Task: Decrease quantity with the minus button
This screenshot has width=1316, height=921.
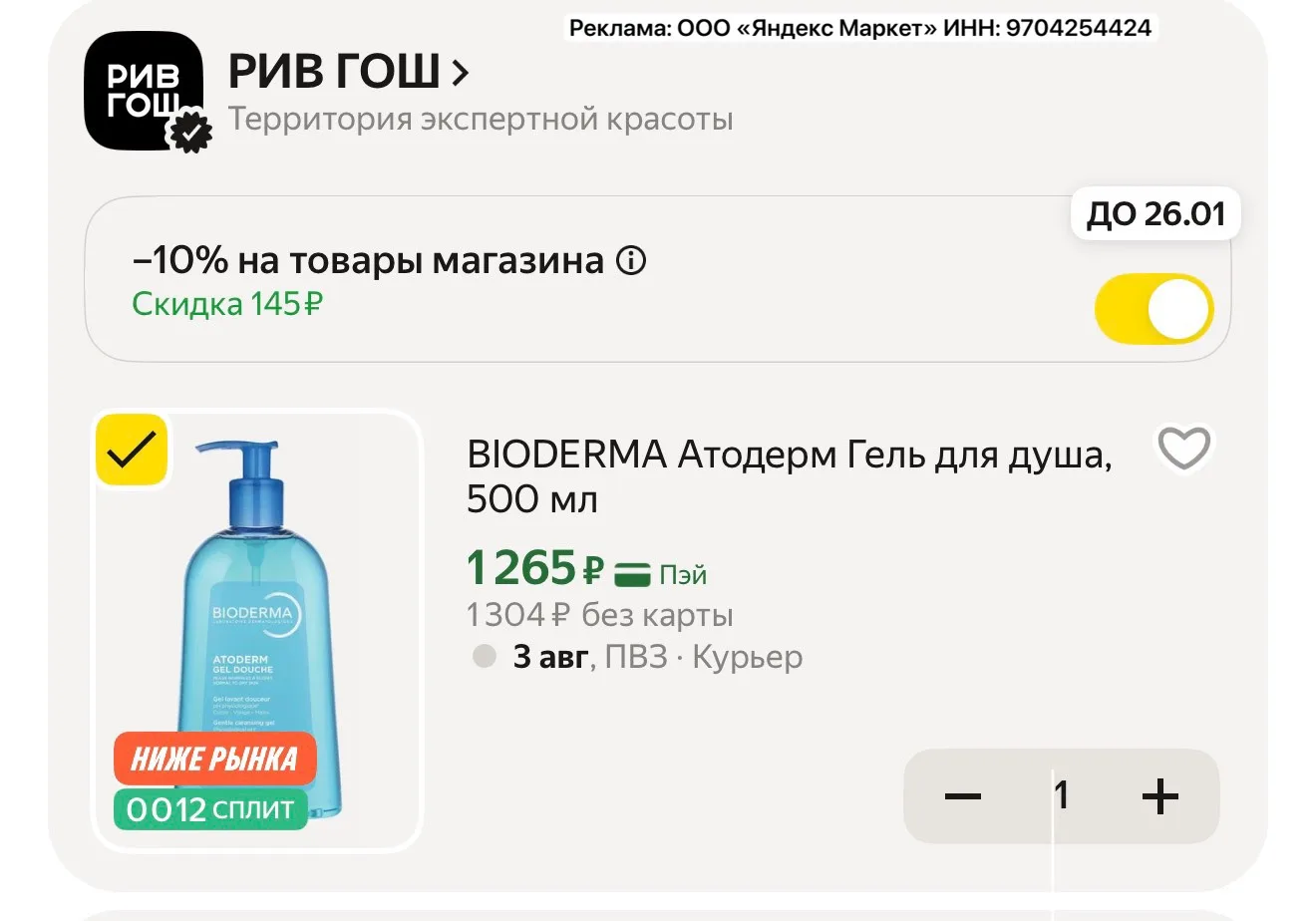Action: (963, 795)
